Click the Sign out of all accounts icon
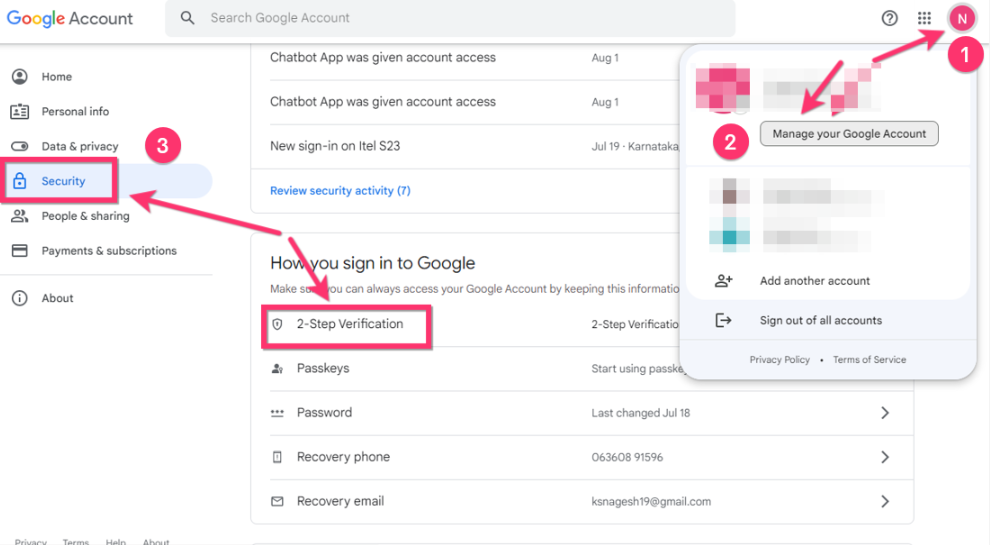Screen dimensions: 990x545 pyautogui.click(x=724, y=320)
